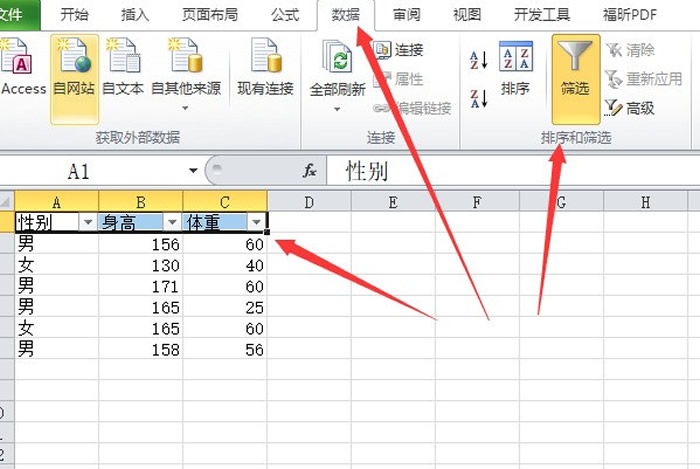The height and width of the screenshot is (469, 700).
Task: Switch to the 福昕PDF tab
Action: tap(630, 15)
